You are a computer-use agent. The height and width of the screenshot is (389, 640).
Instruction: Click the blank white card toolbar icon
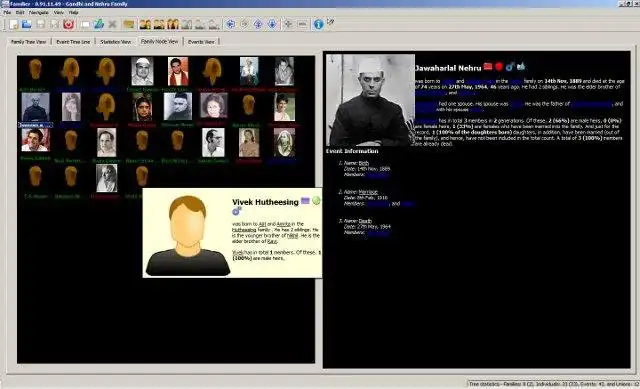(85, 24)
